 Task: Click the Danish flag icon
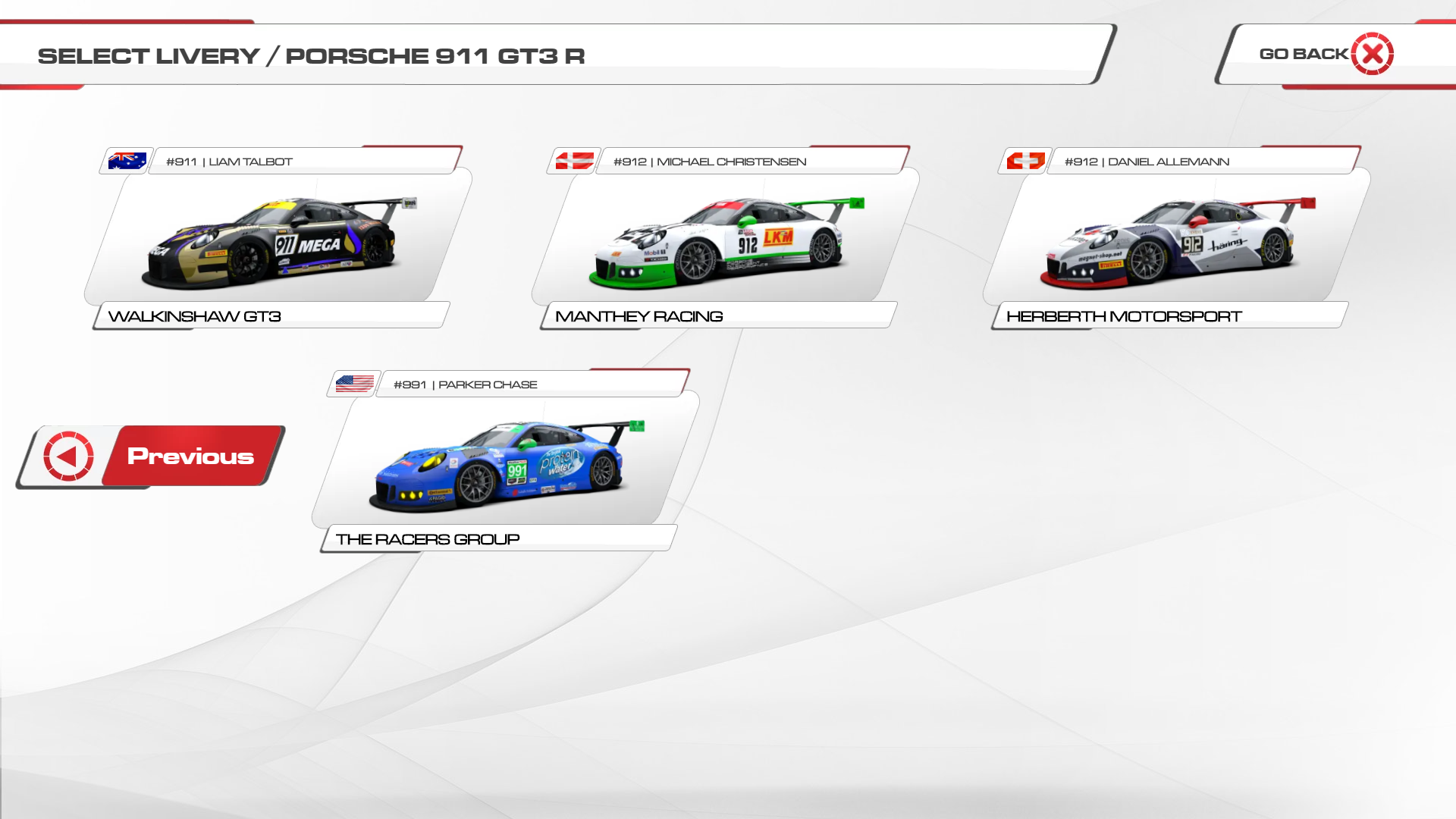[x=574, y=161]
